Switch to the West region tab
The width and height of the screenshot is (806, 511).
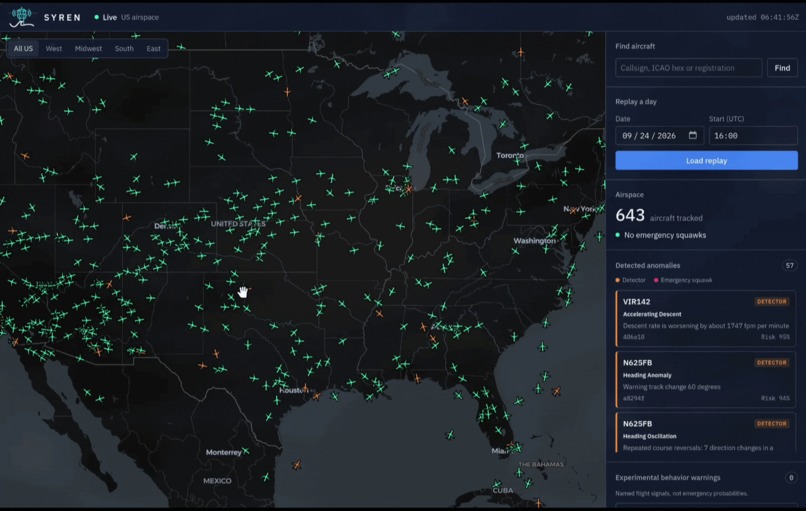(53, 48)
